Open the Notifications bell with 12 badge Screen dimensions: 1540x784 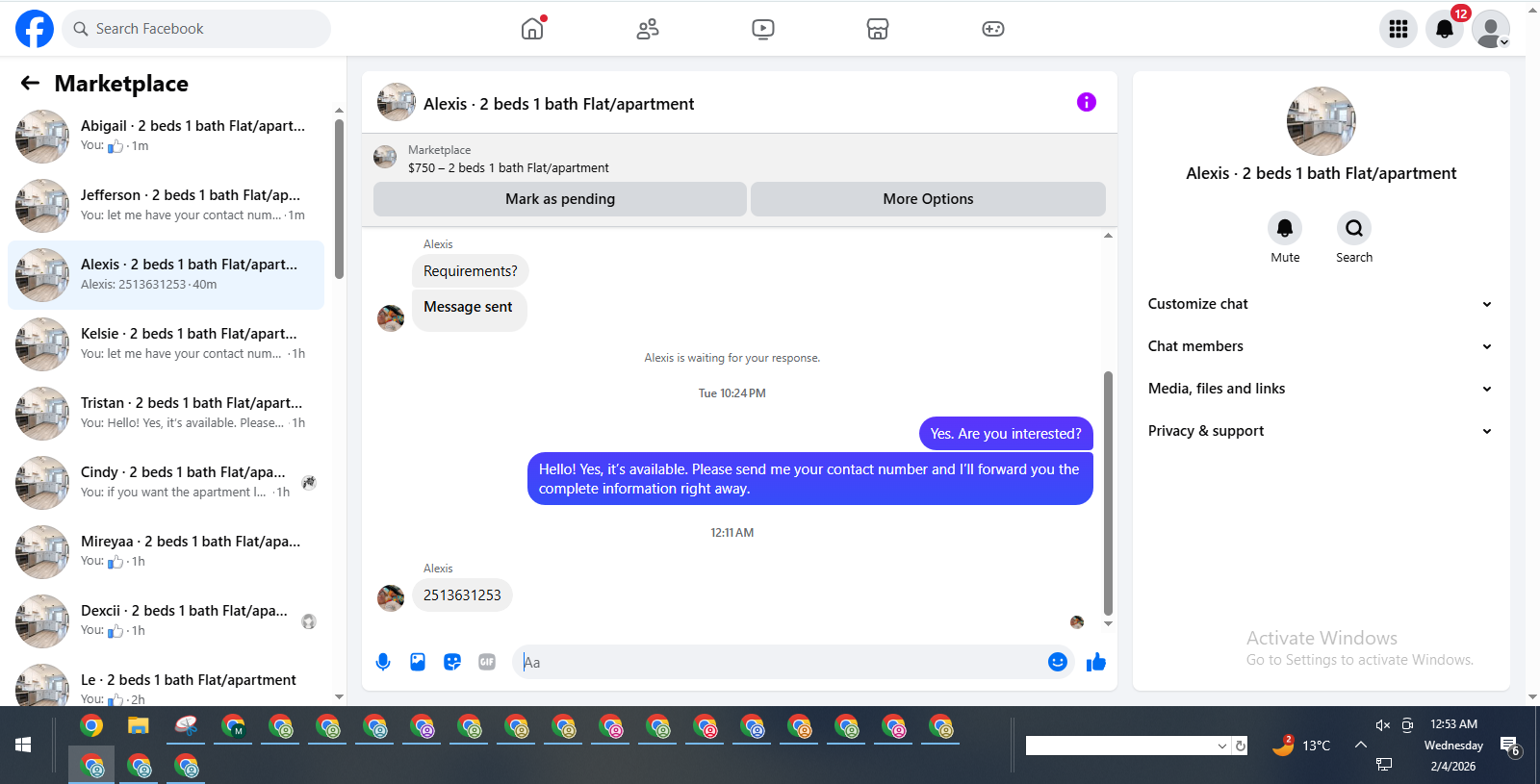coord(1445,29)
